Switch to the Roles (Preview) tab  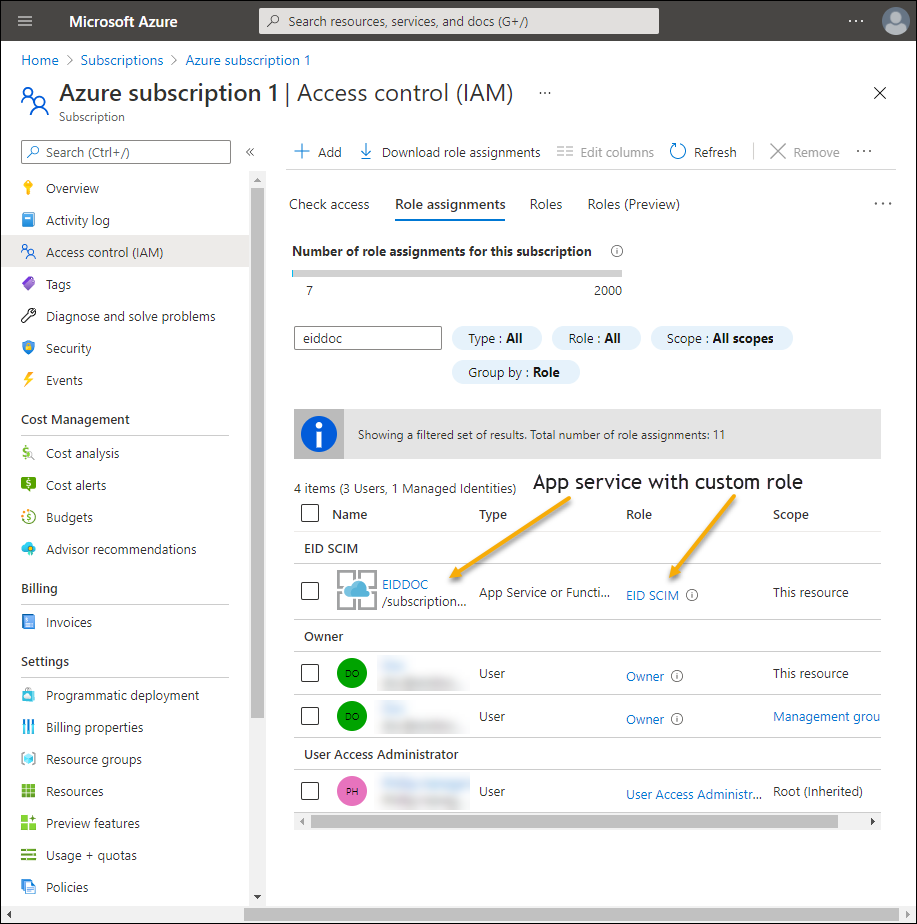(633, 204)
